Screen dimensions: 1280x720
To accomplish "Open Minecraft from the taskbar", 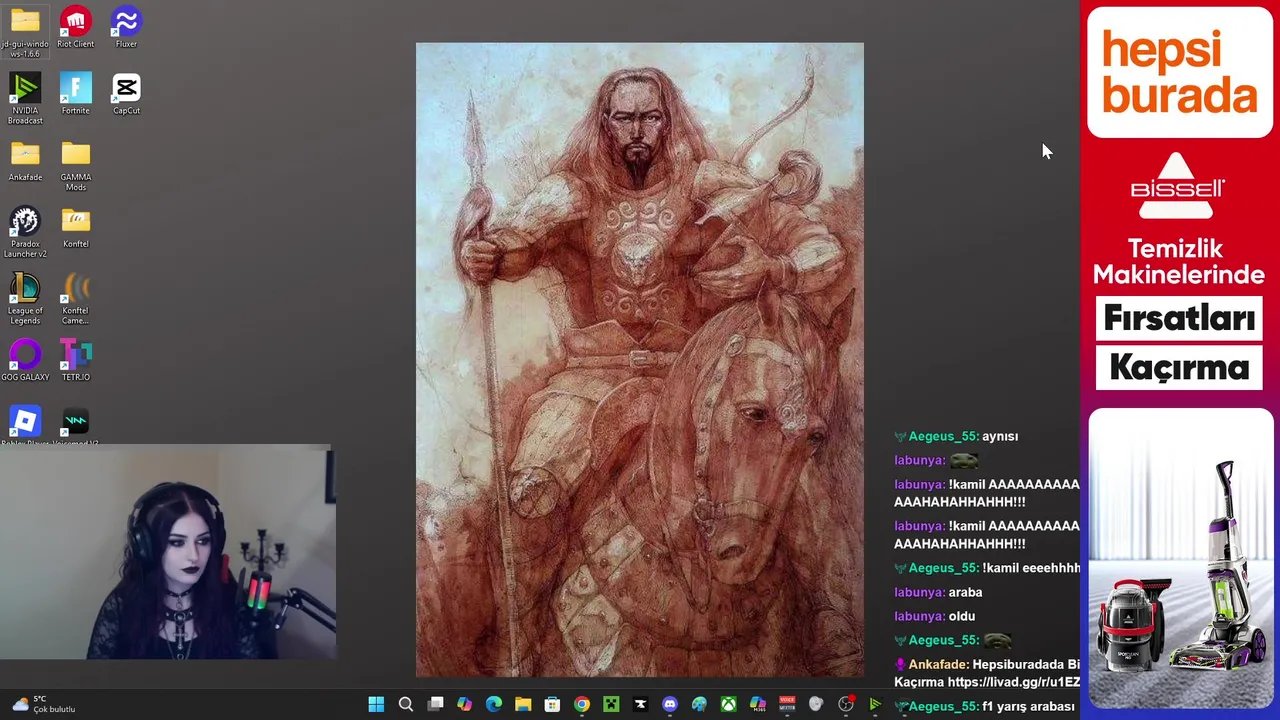I will (x=611, y=705).
